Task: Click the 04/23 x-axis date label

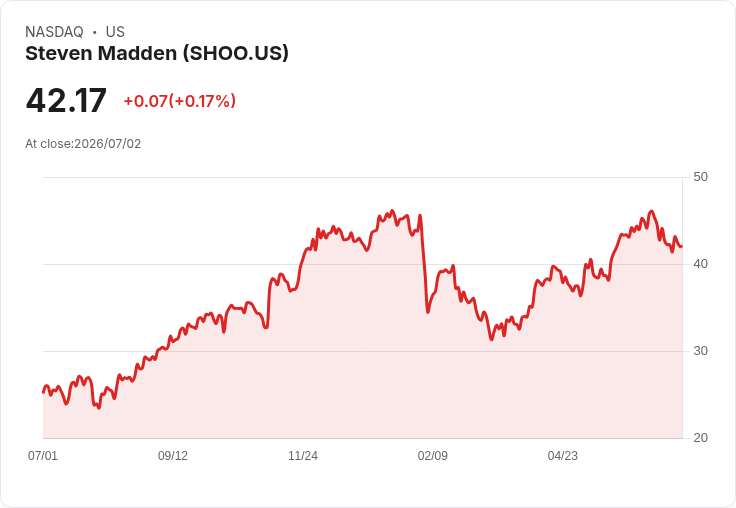Action: tap(563, 456)
